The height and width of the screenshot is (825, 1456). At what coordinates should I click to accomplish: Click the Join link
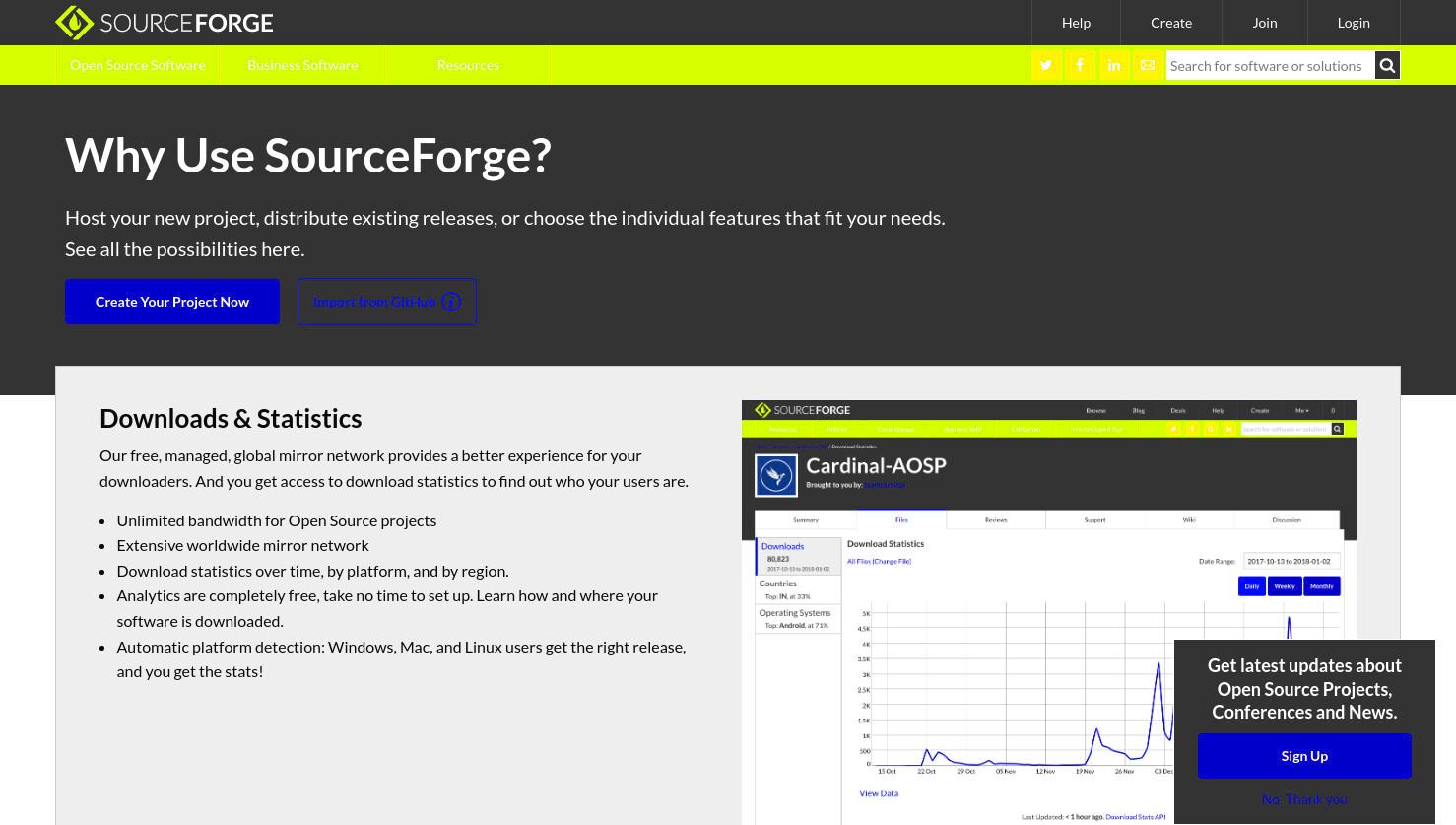pos(1265,22)
